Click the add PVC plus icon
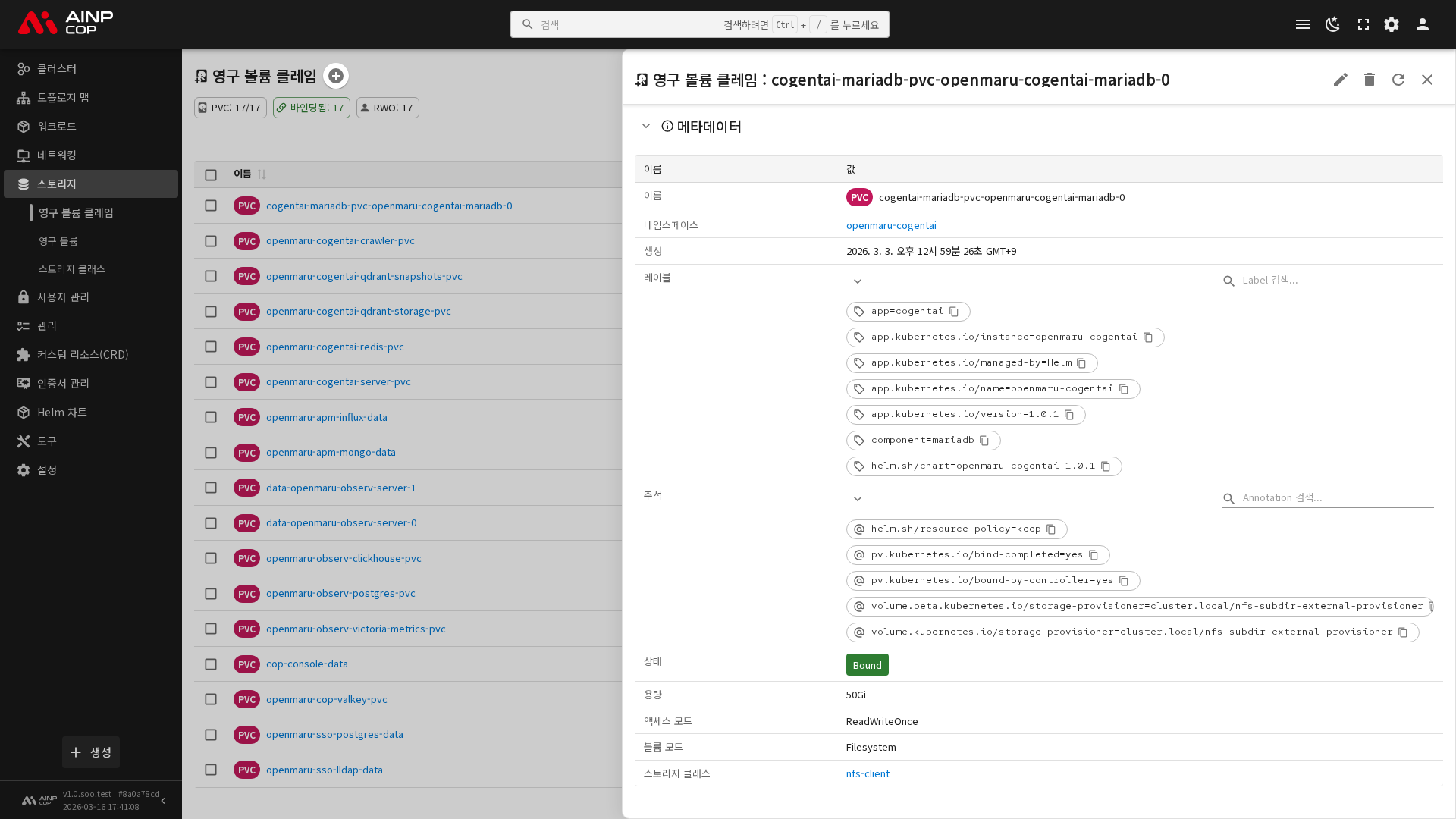Screen dimensions: 1456x819 click(335, 76)
